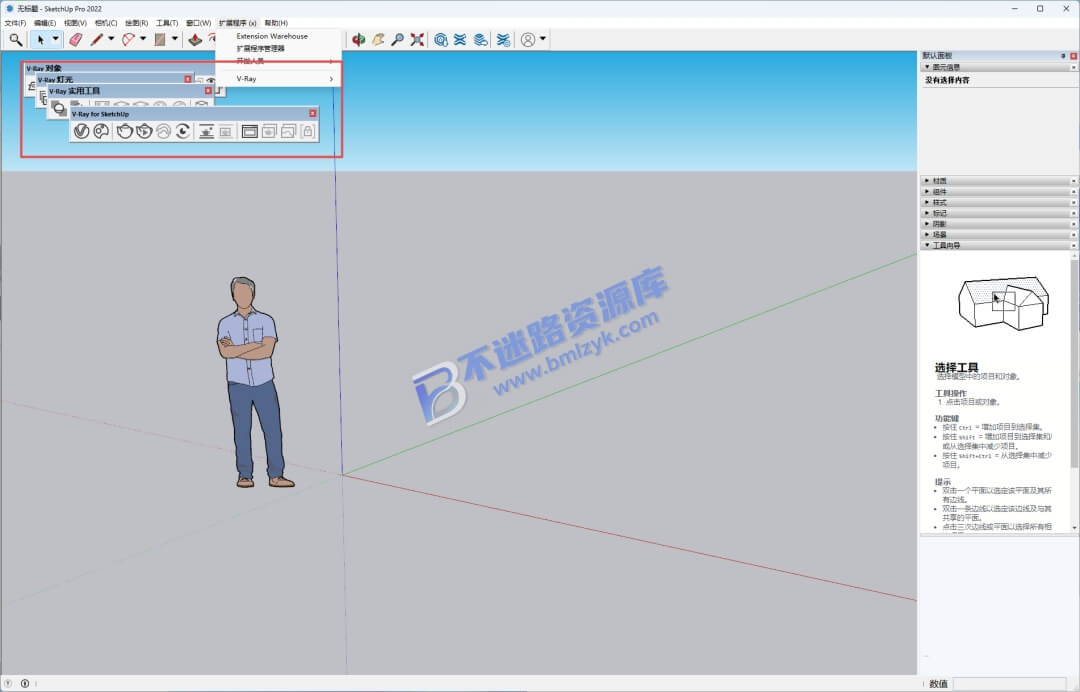1080x692 pixels.
Task: Toggle the pin auto-hide on 默认面板
Action: tap(1063, 56)
